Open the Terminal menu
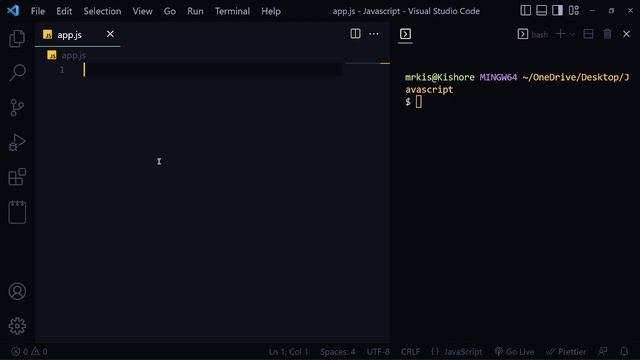Screen dimensions: 640x360 coord(232,11)
